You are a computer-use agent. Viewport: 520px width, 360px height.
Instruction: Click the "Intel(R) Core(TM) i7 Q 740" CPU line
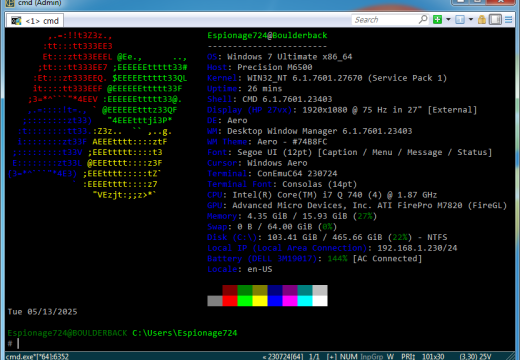point(297,195)
